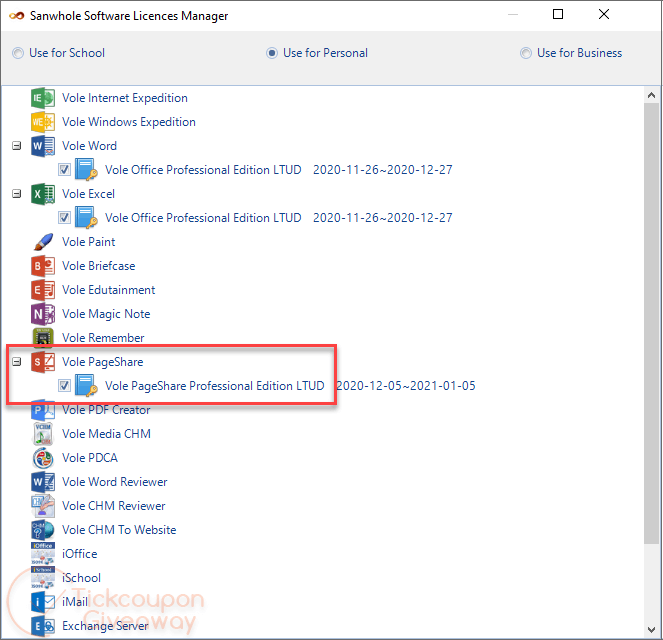
Task: Click licence key icon under Vole Word
Action: click(x=86, y=170)
